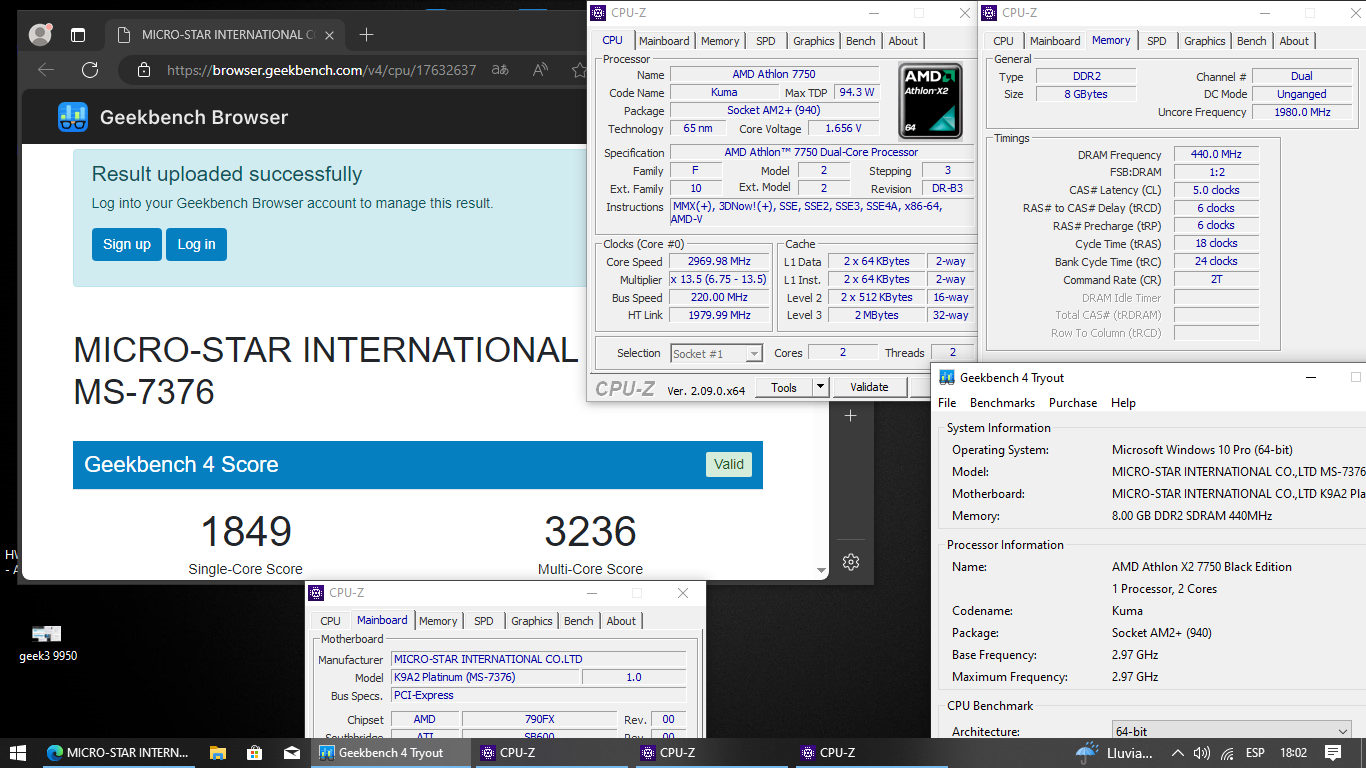The width and height of the screenshot is (1366, 768).
Task: Go back with the browser back arrow
Action: coord(45,70)
